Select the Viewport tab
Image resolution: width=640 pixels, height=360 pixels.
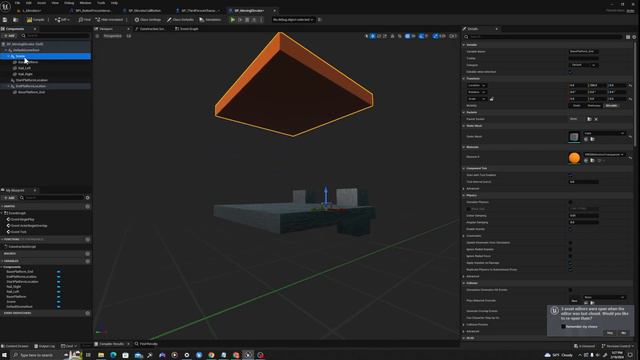click(106, 29)
